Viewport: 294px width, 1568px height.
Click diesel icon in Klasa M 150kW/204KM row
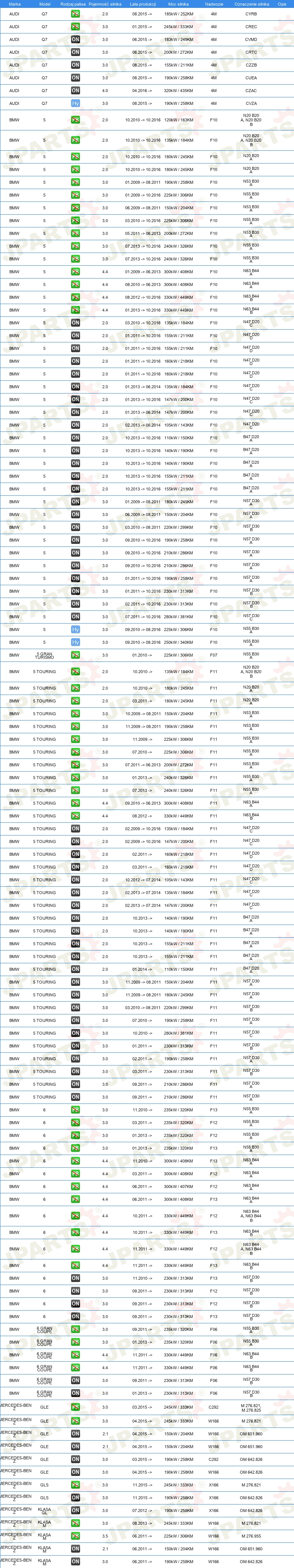click(x=76, y=1548)
